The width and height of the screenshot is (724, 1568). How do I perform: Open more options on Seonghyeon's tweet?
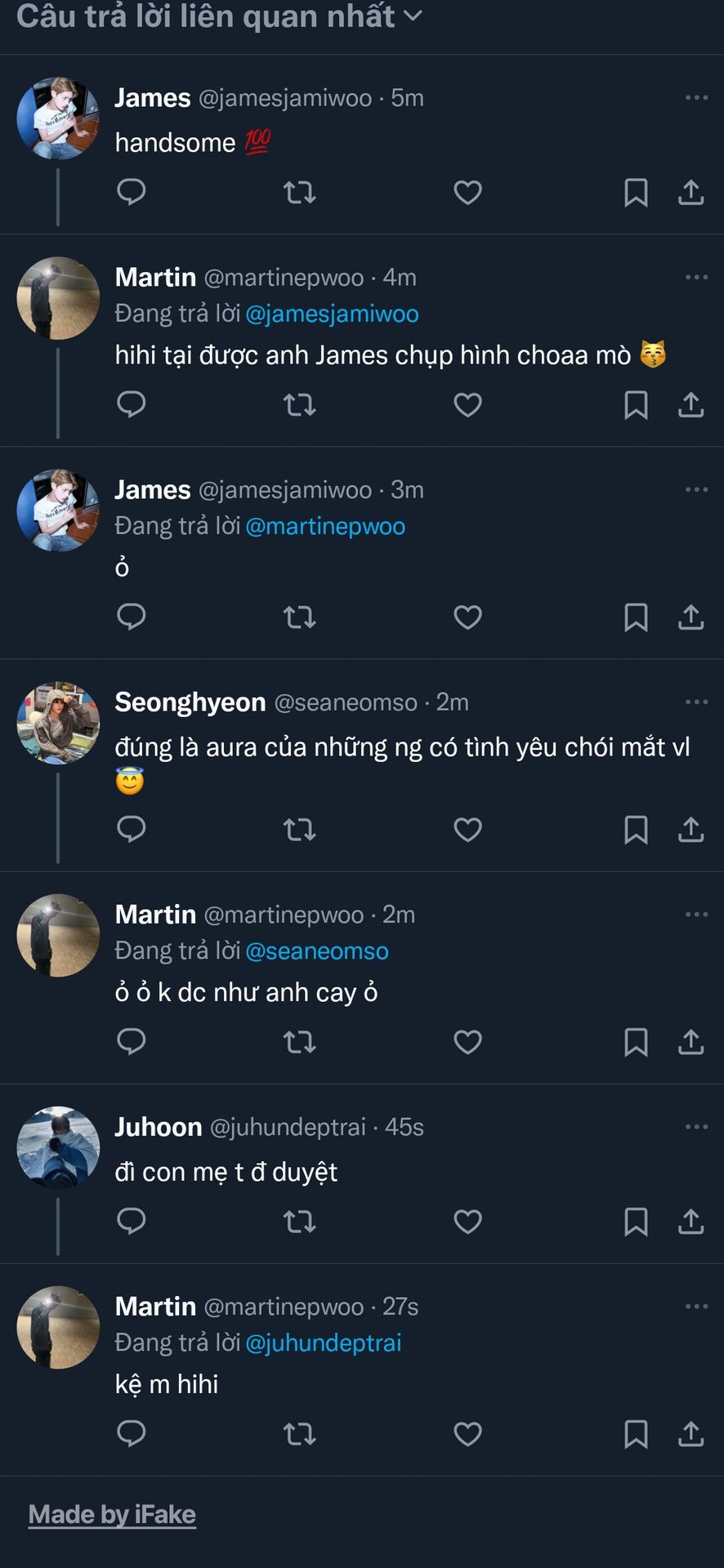click(696, 702)
